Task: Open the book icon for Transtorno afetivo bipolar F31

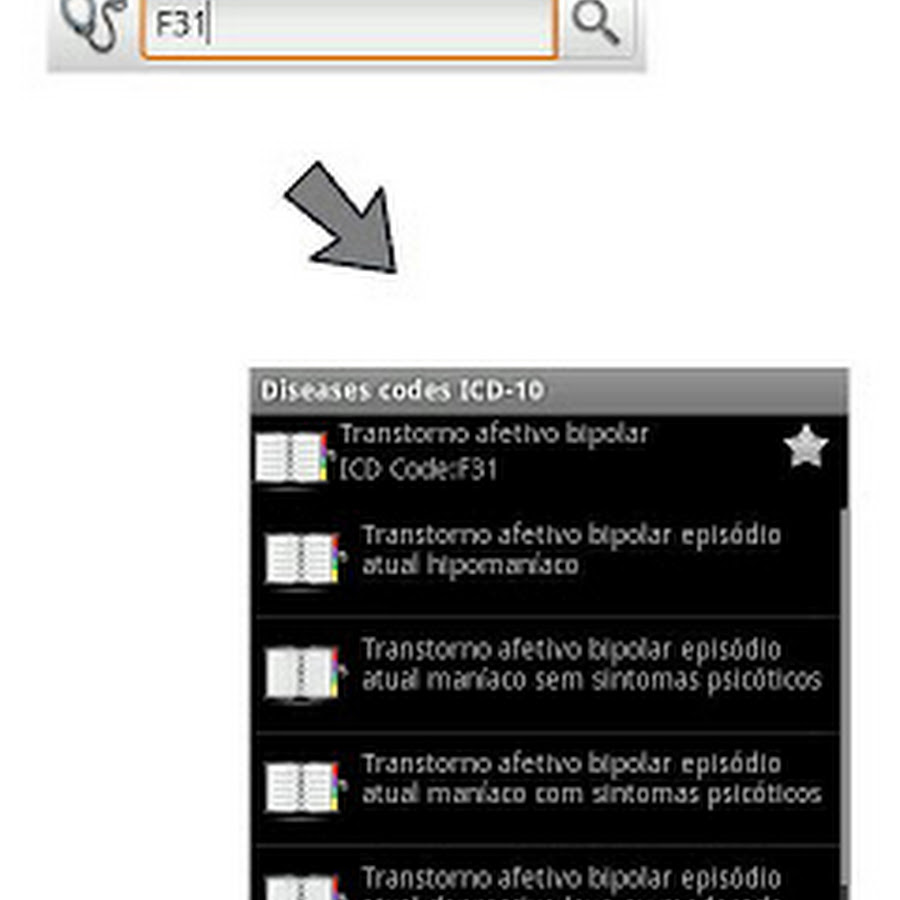Action: tap(292, 457)
